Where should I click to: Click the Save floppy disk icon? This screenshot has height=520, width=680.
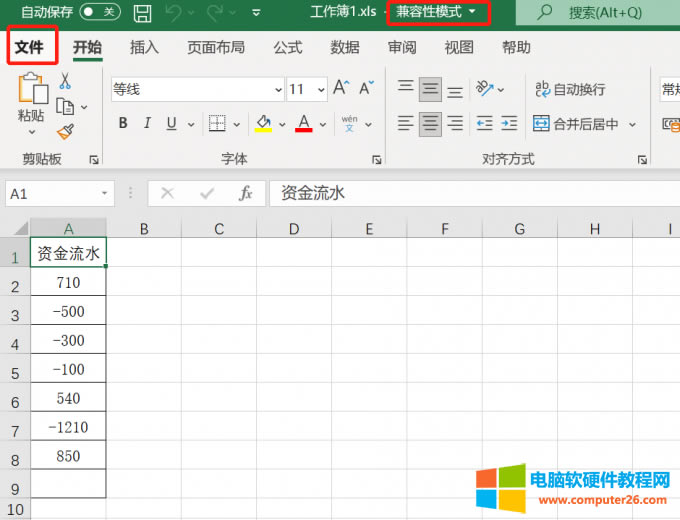click(143, 13)
